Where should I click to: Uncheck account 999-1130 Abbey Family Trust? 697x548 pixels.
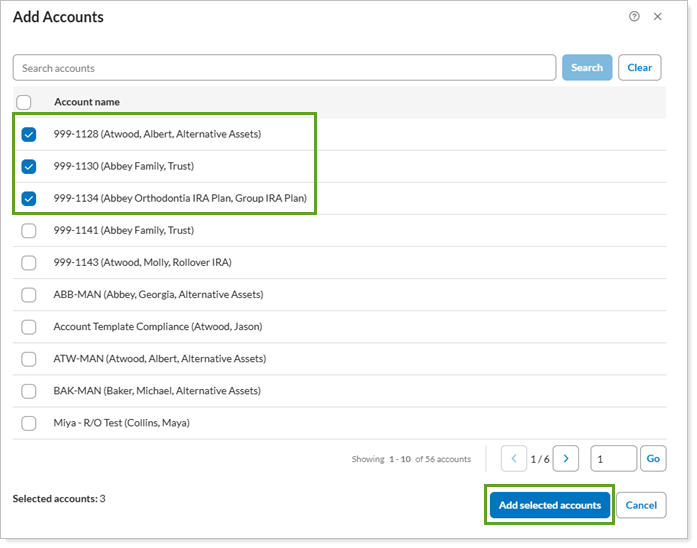click(x=29, y=166)
